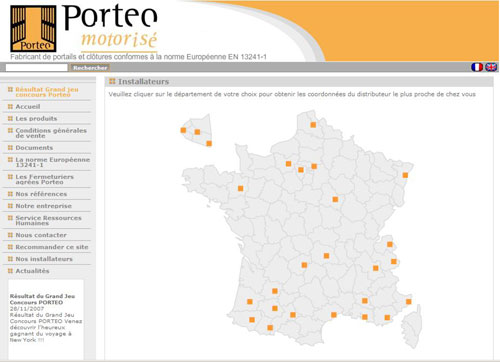Click the orange marker in Brittany region

[x=240, y=188]
